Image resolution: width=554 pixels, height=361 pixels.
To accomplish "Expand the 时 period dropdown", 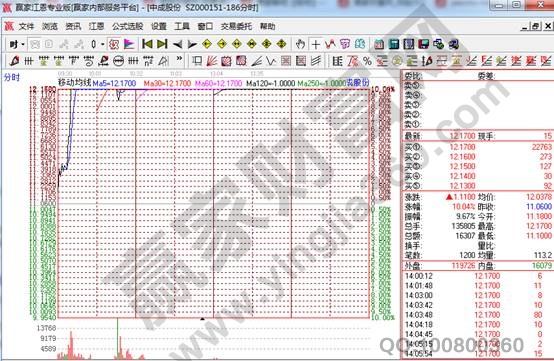I will [x=17, y=45].
